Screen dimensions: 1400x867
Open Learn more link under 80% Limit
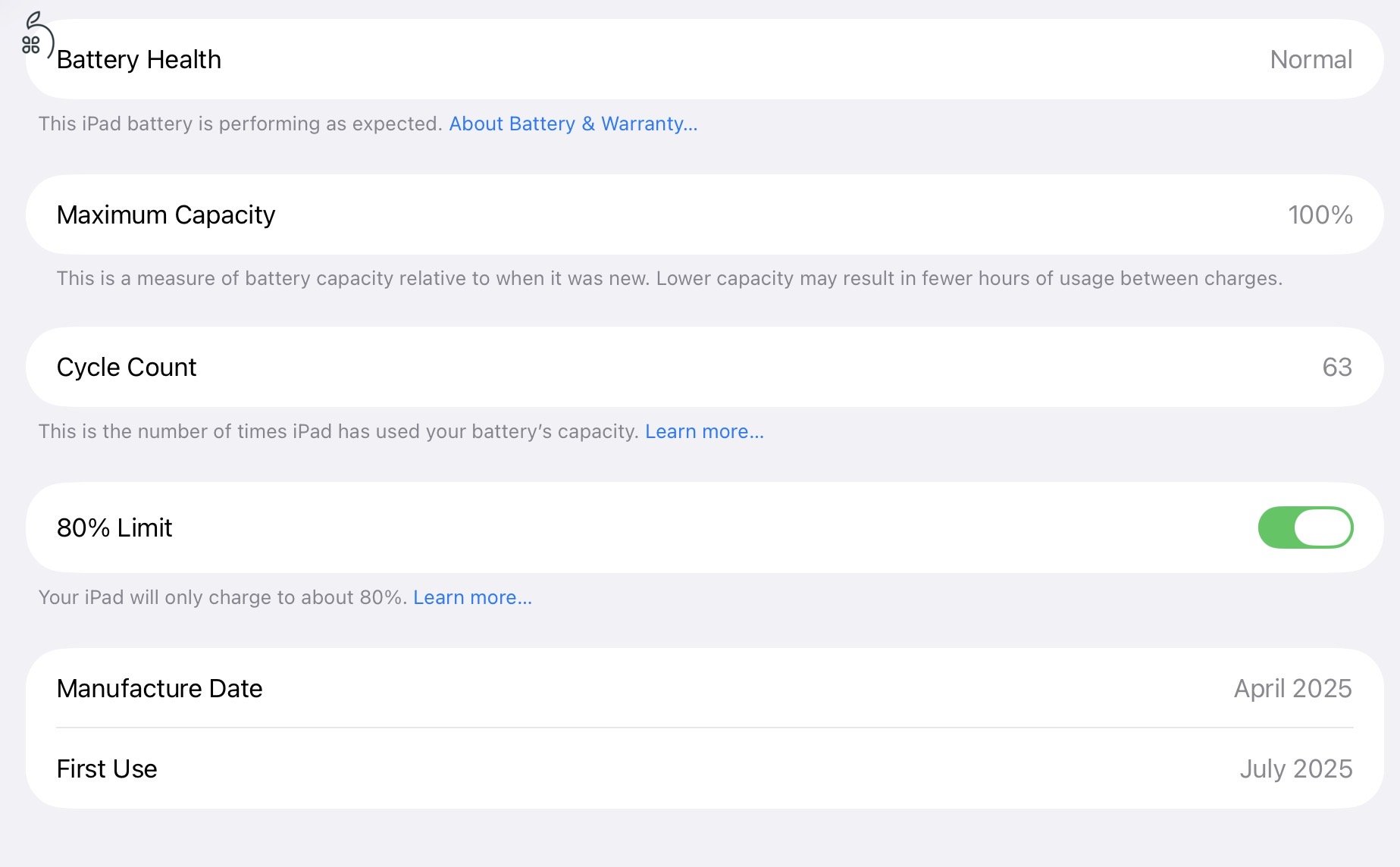(472, 597)
